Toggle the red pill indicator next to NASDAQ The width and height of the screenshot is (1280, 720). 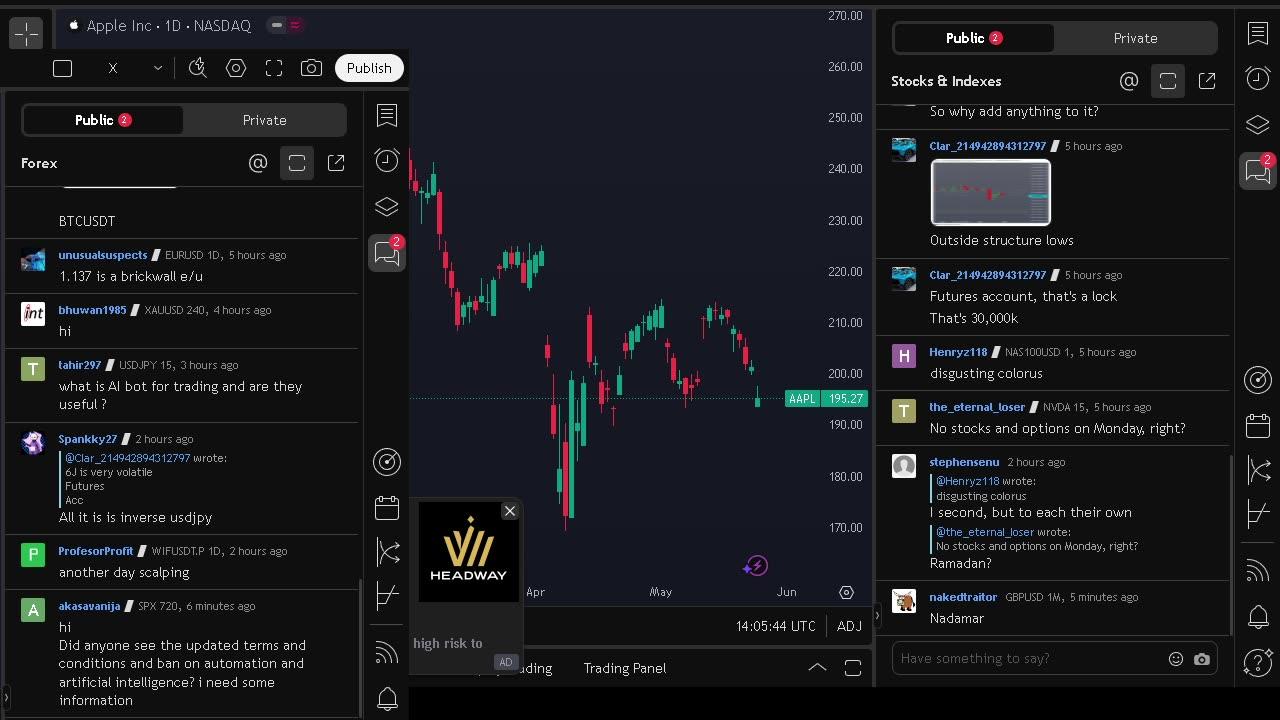tap(295, 25)
